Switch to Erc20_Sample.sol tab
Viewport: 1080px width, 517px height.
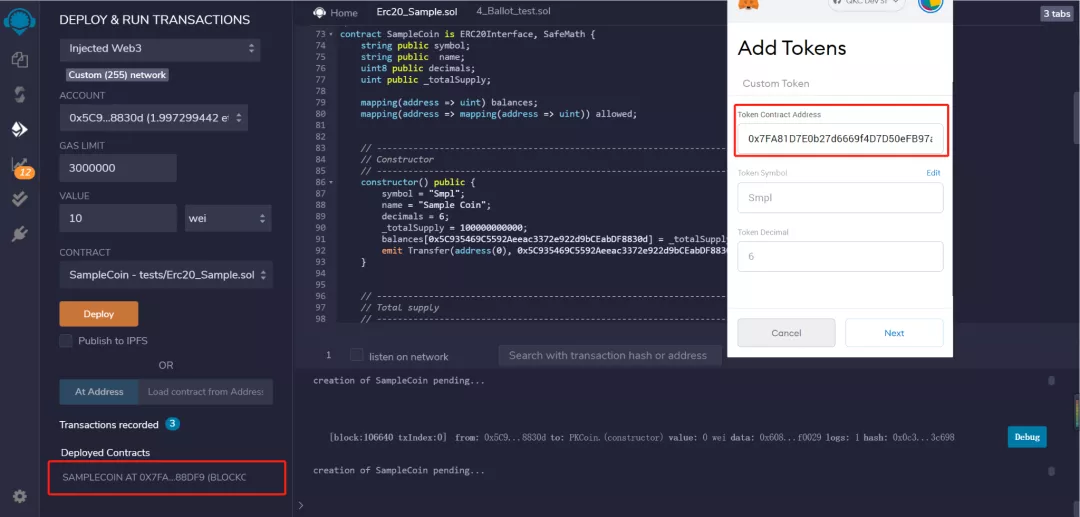pyautogui.click(x=417, y=12)
